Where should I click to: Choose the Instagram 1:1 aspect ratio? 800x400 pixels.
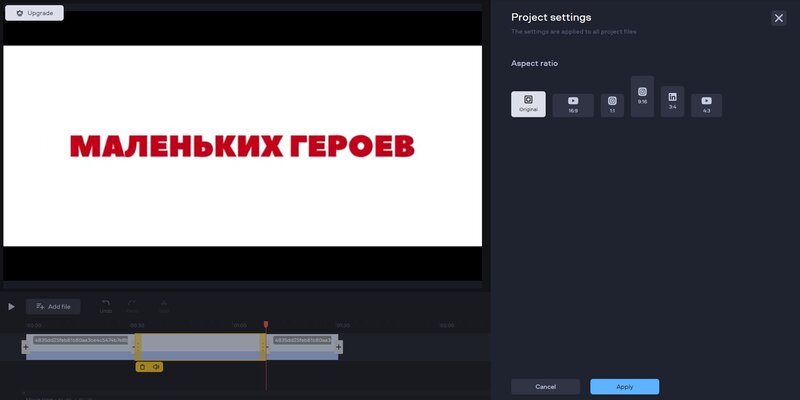point(612,105)
